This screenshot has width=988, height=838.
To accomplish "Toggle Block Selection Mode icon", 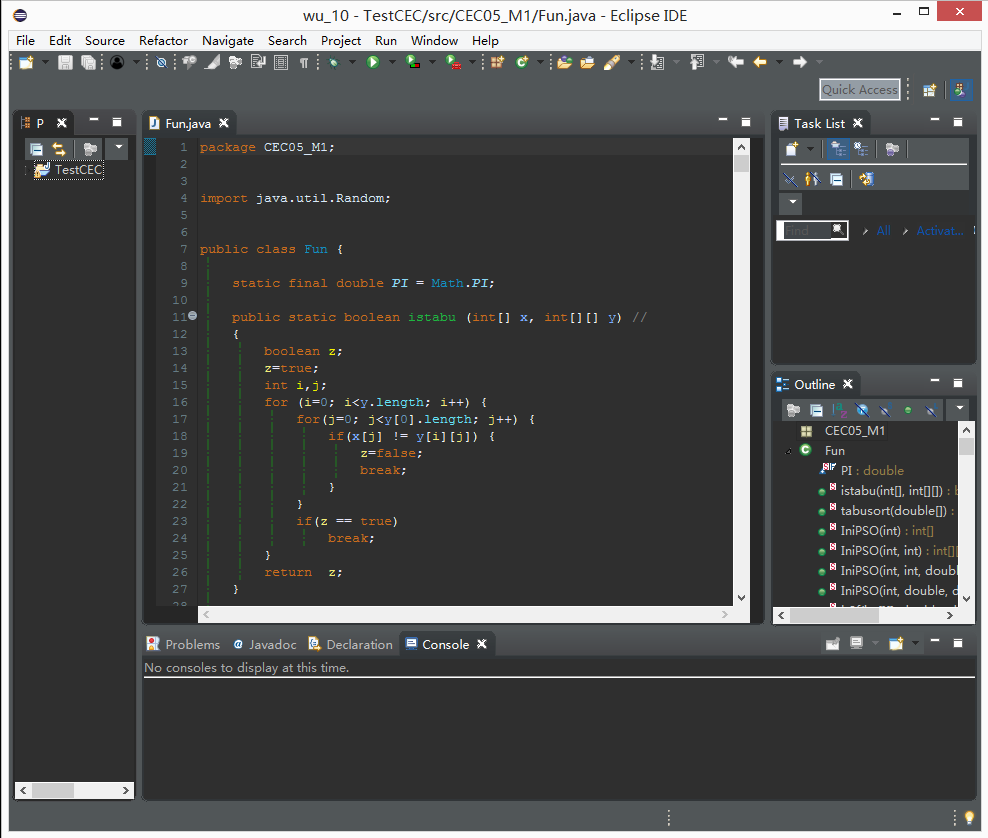I will [x=281, y=62].
